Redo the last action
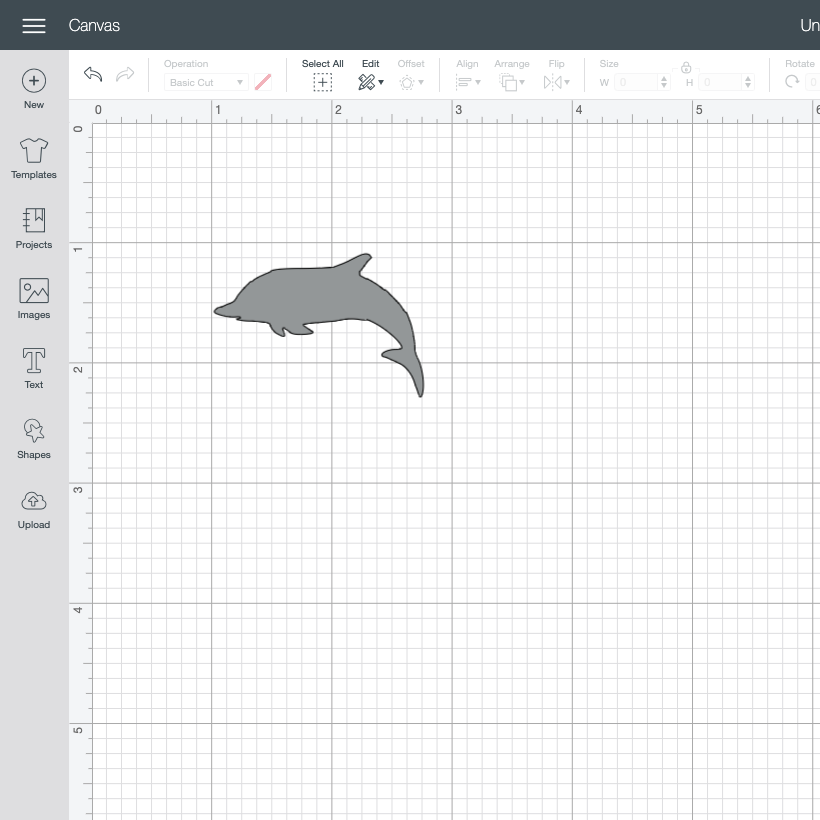The image size is (820, 820). (x=125, y=74)
